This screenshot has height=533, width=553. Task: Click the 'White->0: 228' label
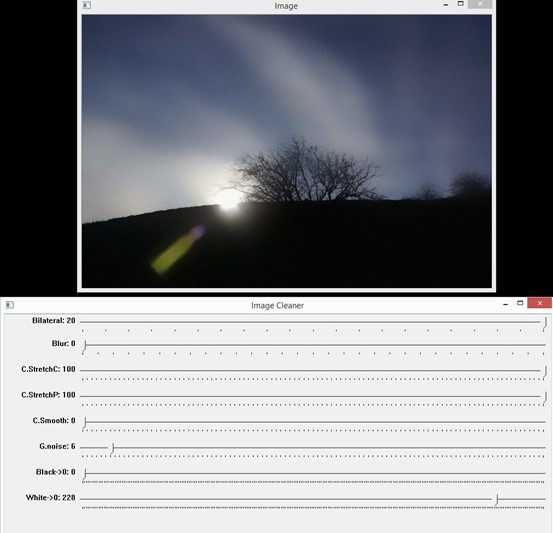click(50, 498)
